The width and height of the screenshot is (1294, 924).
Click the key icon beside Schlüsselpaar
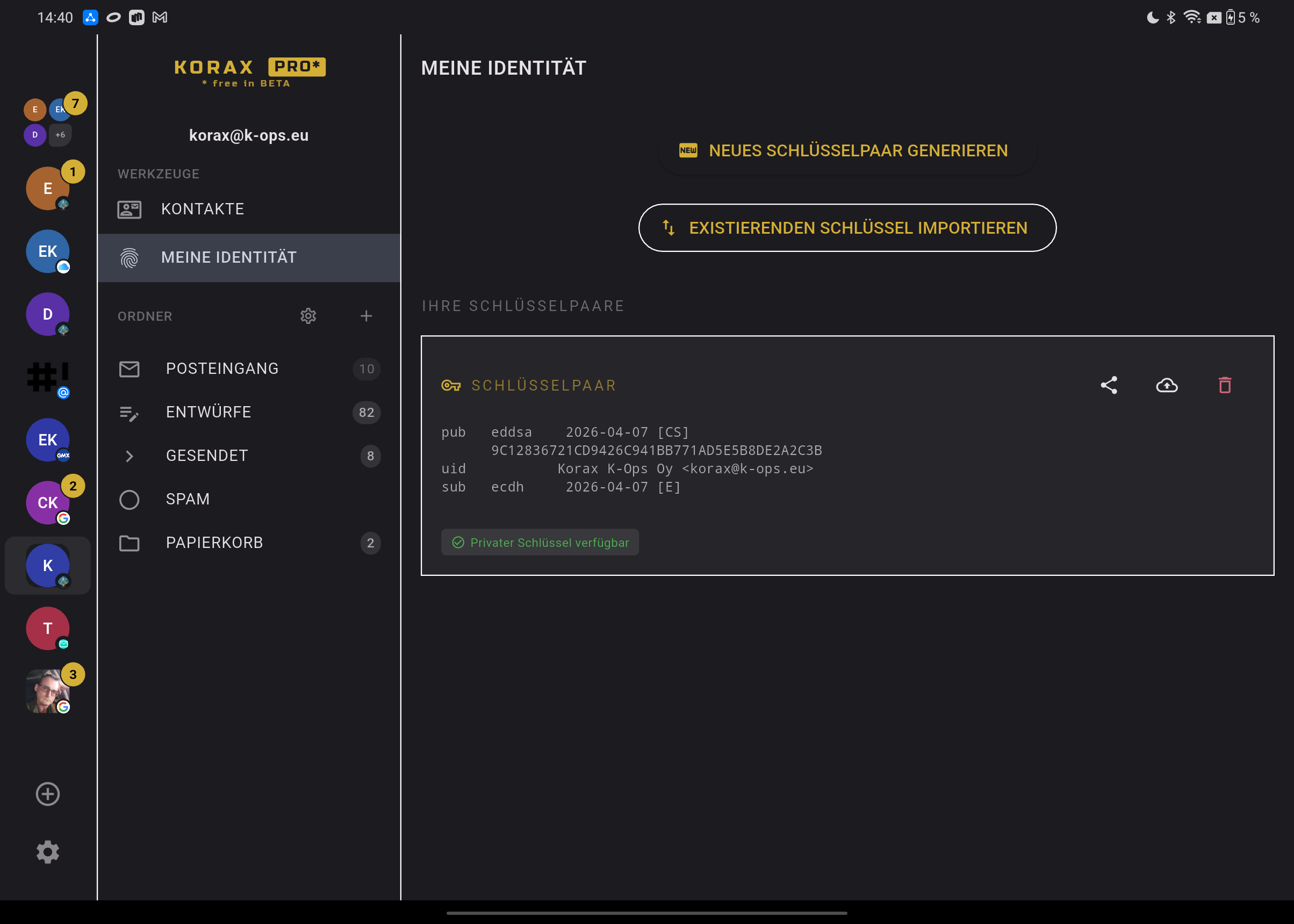[x=451, y=386]
